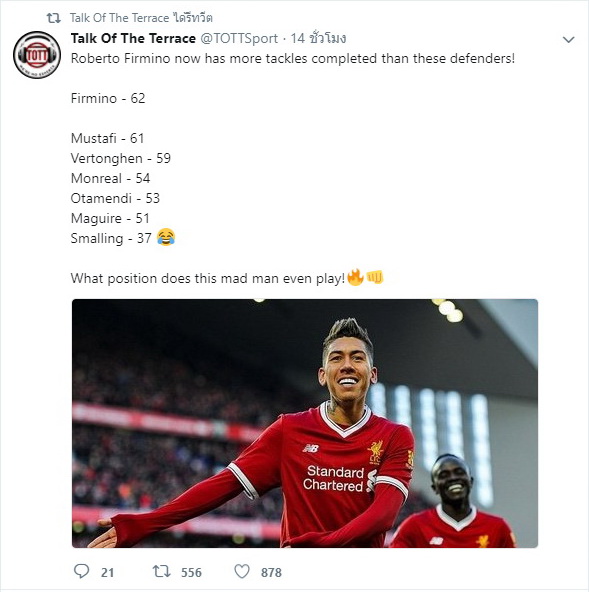Open the 'Talk Of The Terrace ได้รีทวีต' retweeted-by link
The image size is (589, 592).
[x=141, y=18]
